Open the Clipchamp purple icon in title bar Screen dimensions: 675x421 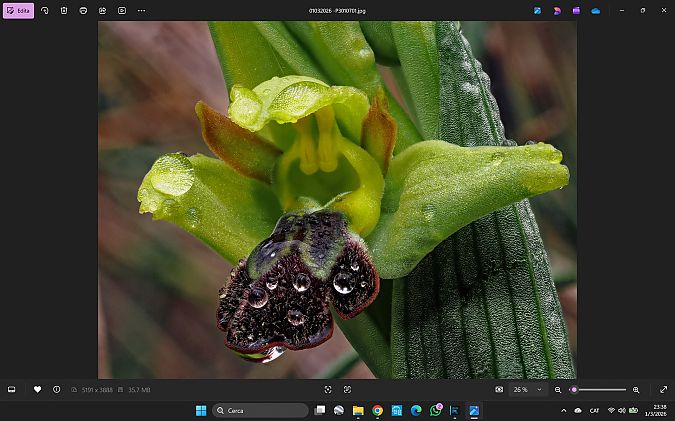click(576, 10)
